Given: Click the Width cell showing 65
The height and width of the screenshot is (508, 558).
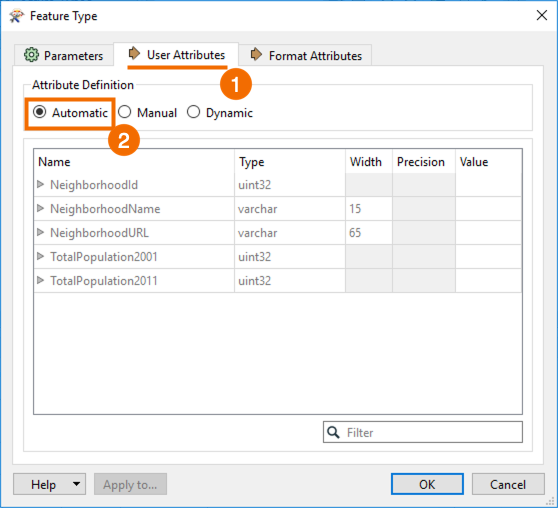Looking at the screenshot, I should pos(369,232).
